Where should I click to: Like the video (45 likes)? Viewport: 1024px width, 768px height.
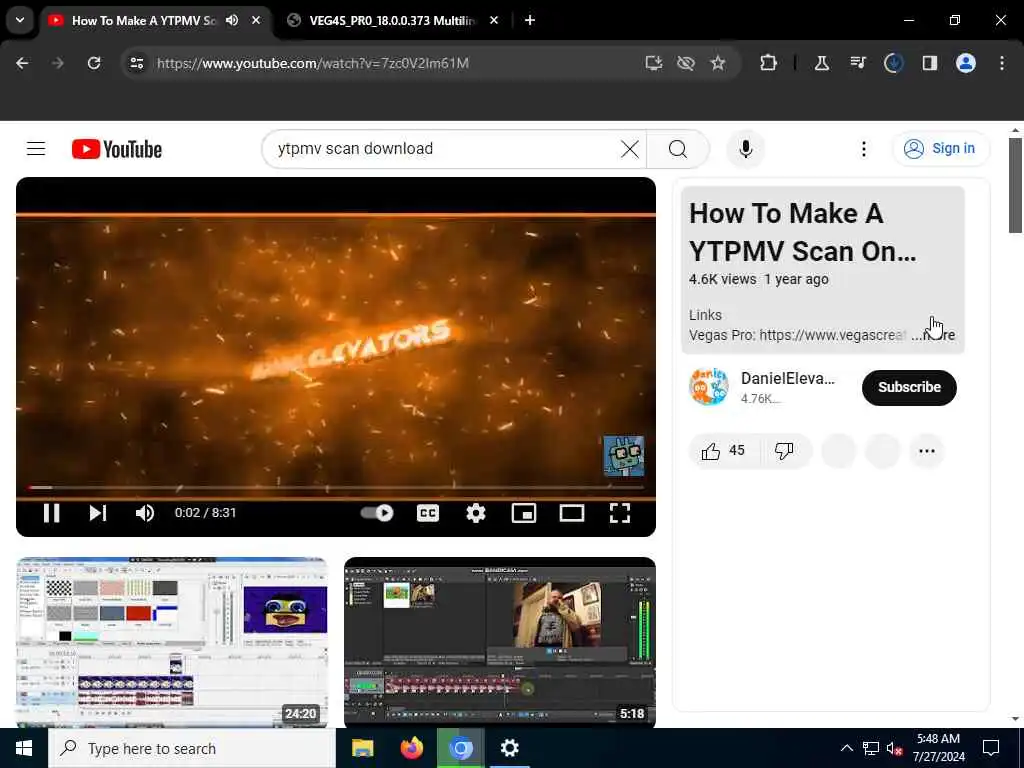(x=723, y=451)
